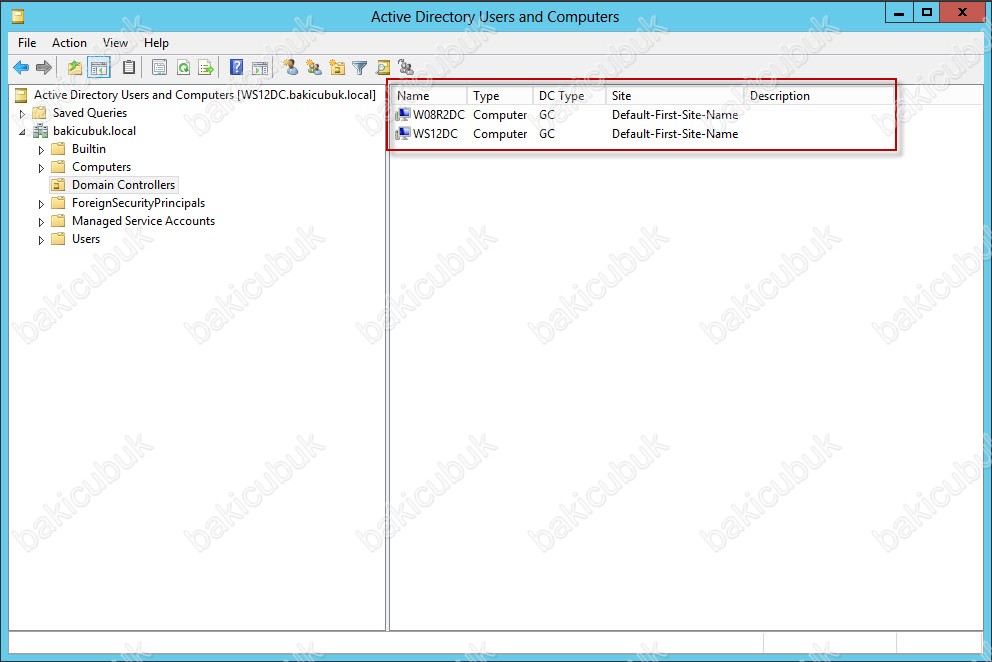Viewport: 992px width, 662px height.
Task: Click the green Refresh toolbar icon
Action: (x=183, y=67)
